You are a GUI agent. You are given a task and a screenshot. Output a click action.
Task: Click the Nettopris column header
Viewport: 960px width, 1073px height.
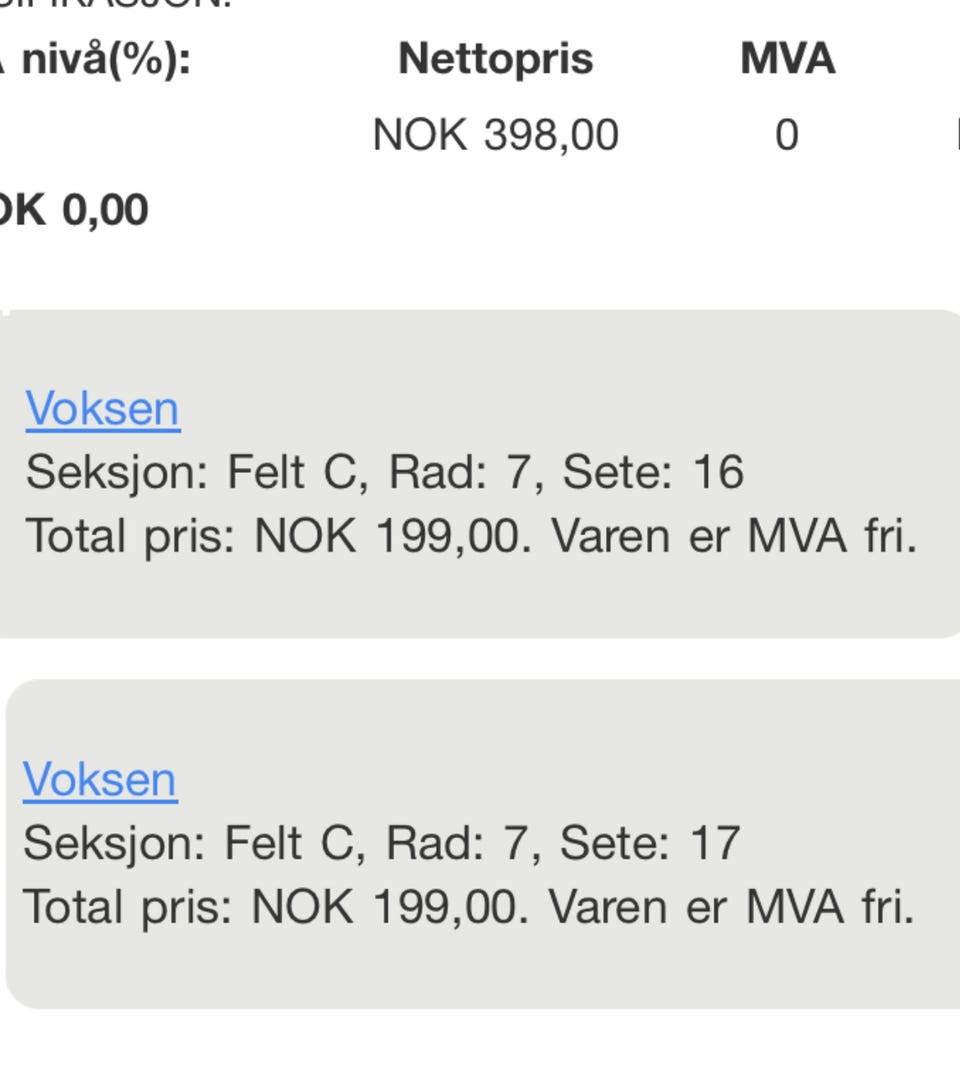[495, 60]
